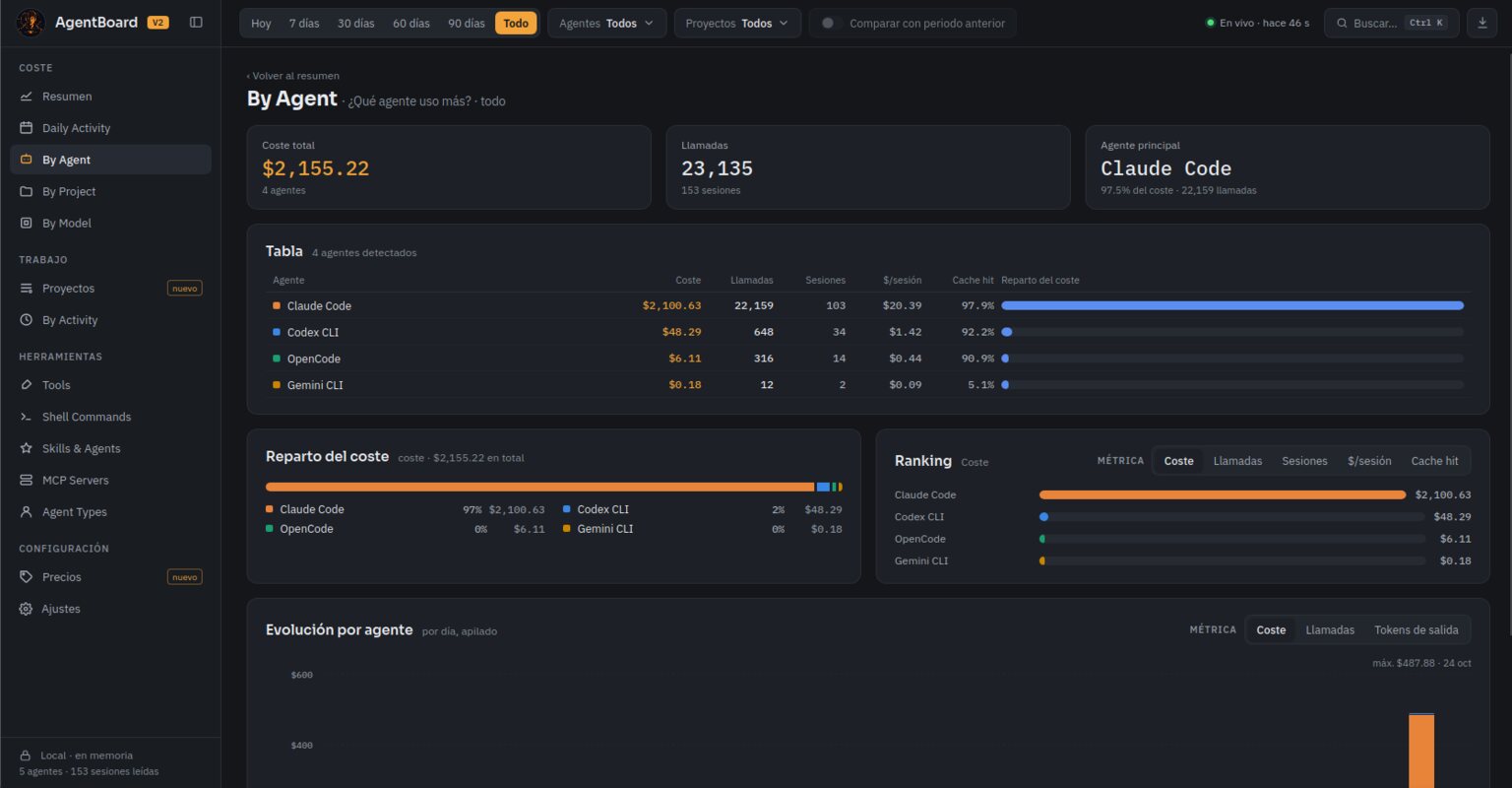Click the Coste total $2,155.22 card
The width and height of the screenshot is (1512, 788).
pyautogui.click(x=449, y=166)
